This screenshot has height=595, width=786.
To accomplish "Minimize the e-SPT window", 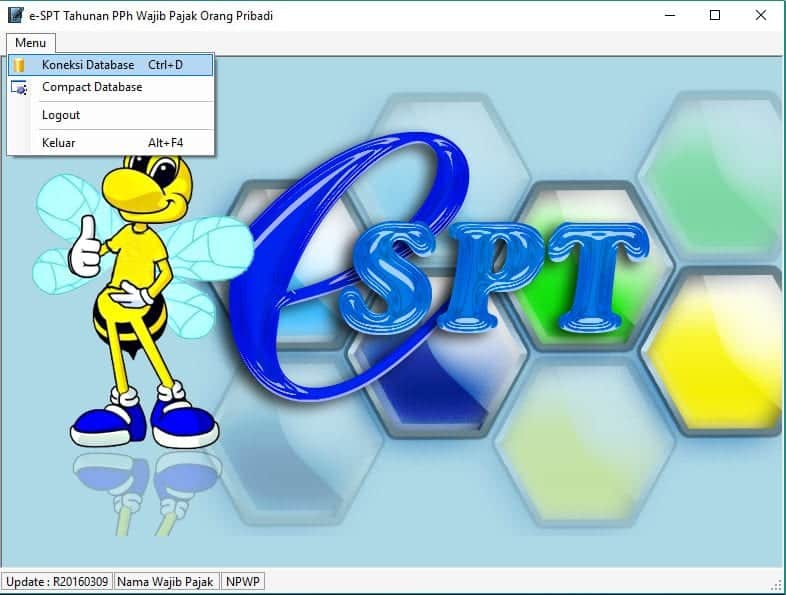I will coord(670,16).
